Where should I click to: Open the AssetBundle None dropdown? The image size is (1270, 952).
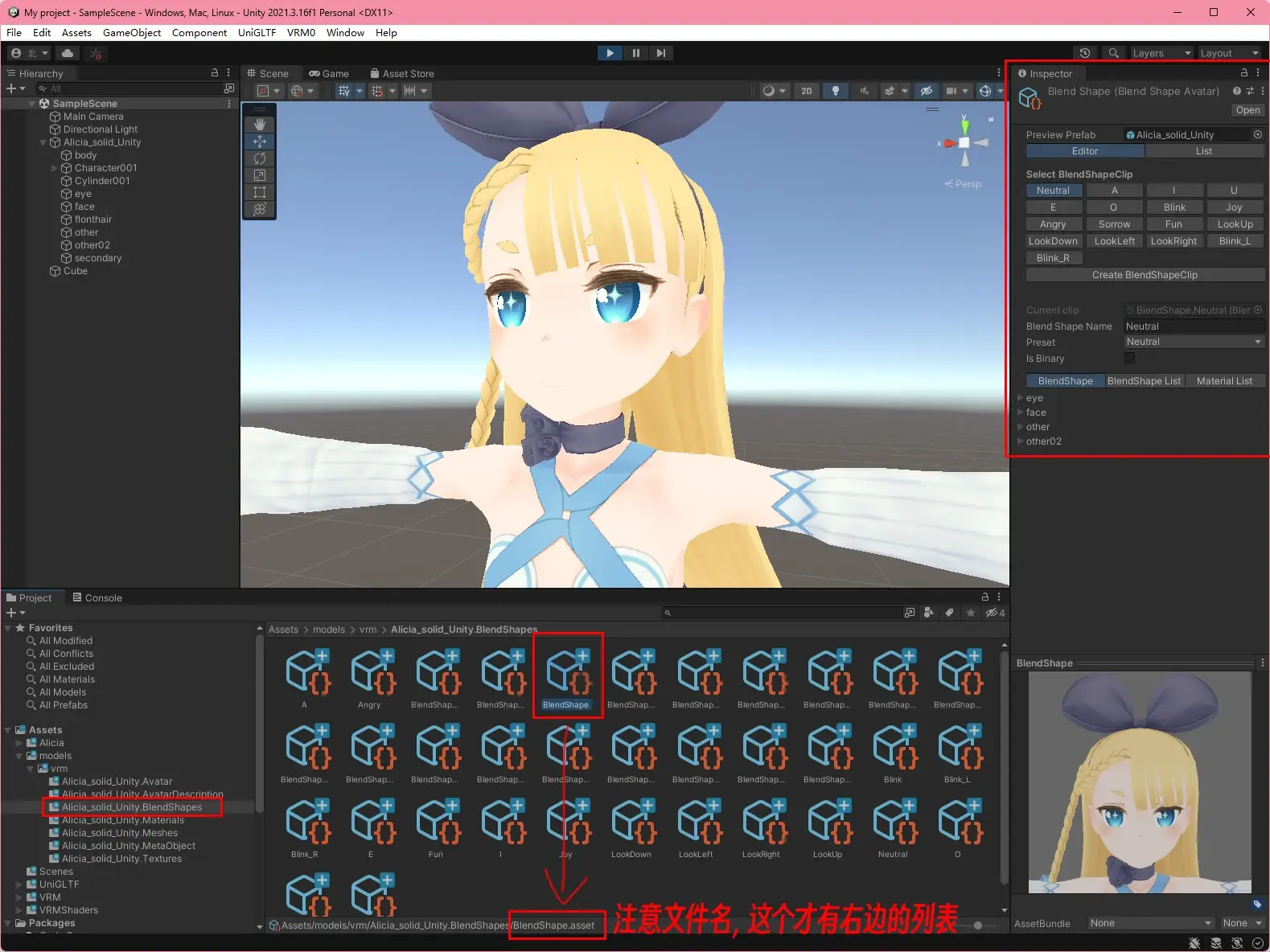point(1150,923)
